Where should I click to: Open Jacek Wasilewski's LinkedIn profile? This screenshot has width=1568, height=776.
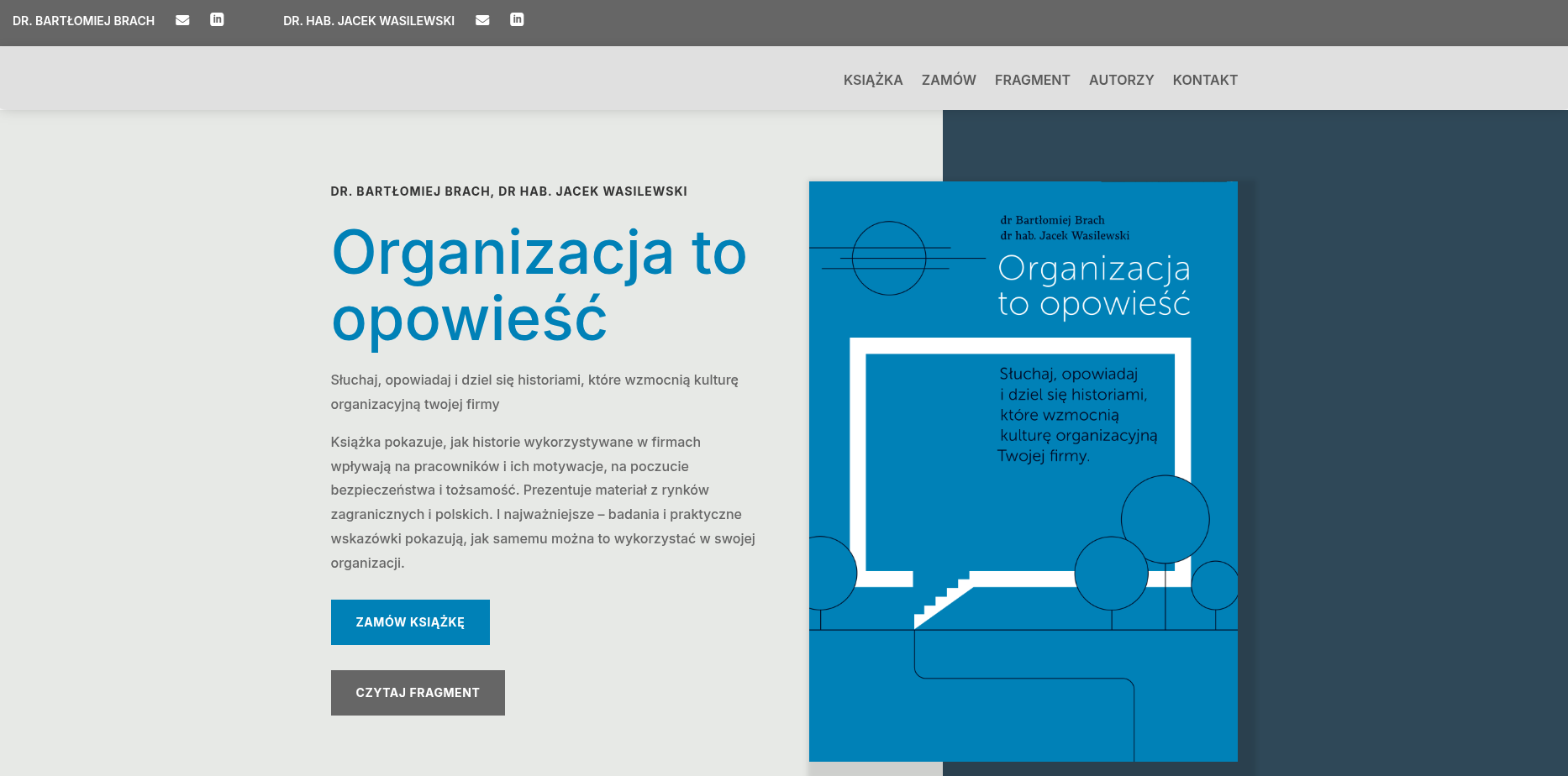[517, 20]
